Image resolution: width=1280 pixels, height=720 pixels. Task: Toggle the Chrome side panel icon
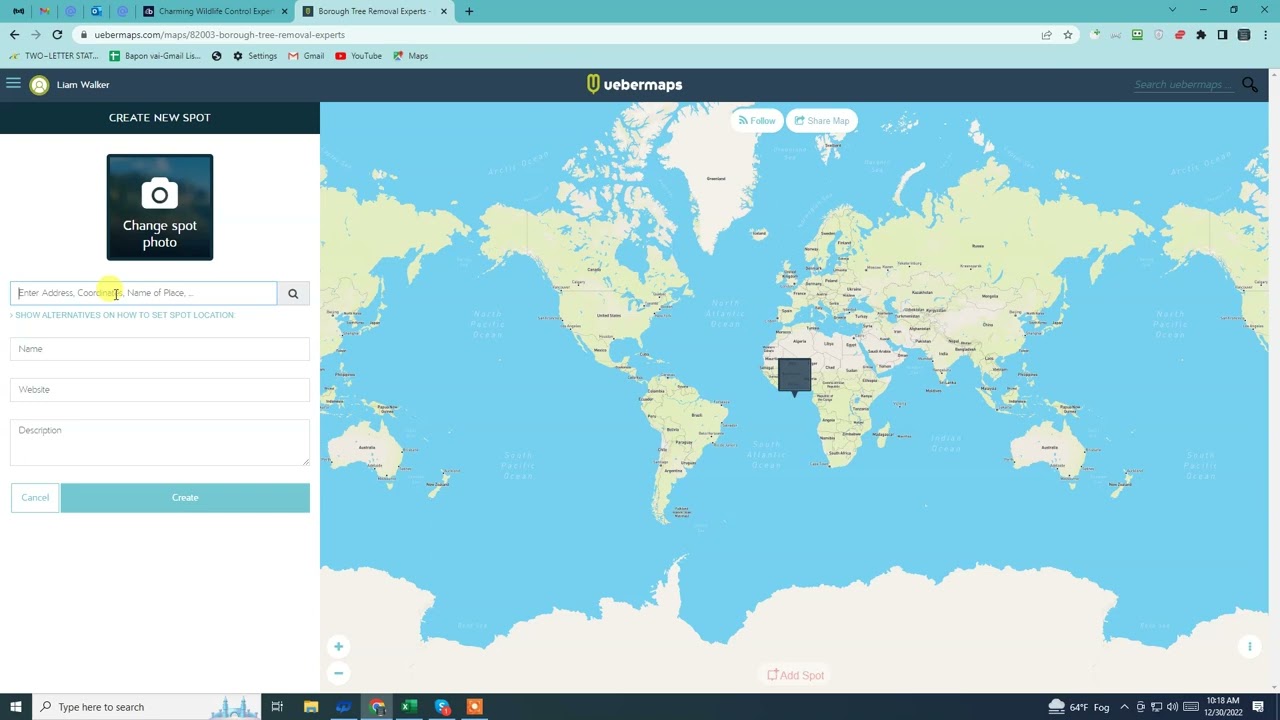point(1222,35)
